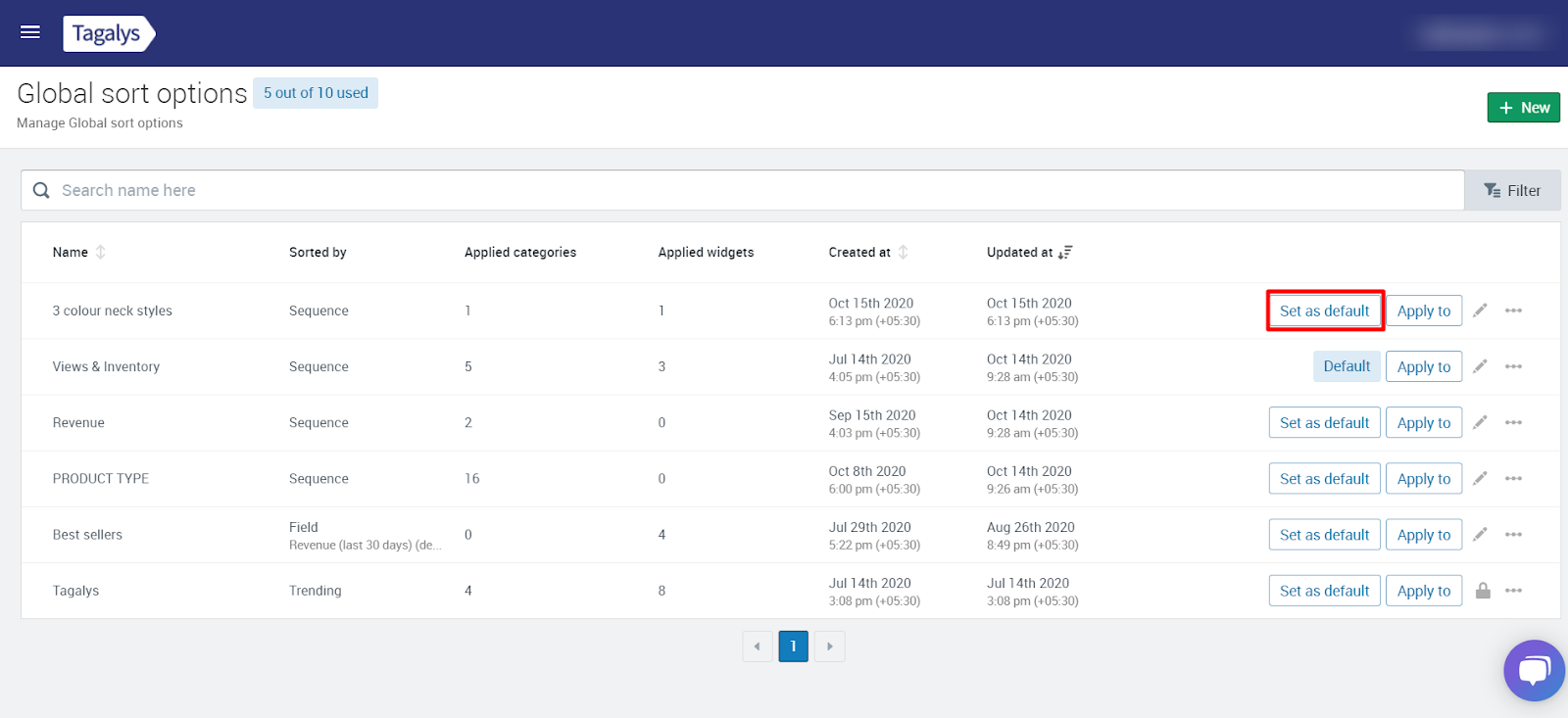Edit Best sellers pencil icon
This screenshot has width=1568, height=718.
click(1480, 534)
